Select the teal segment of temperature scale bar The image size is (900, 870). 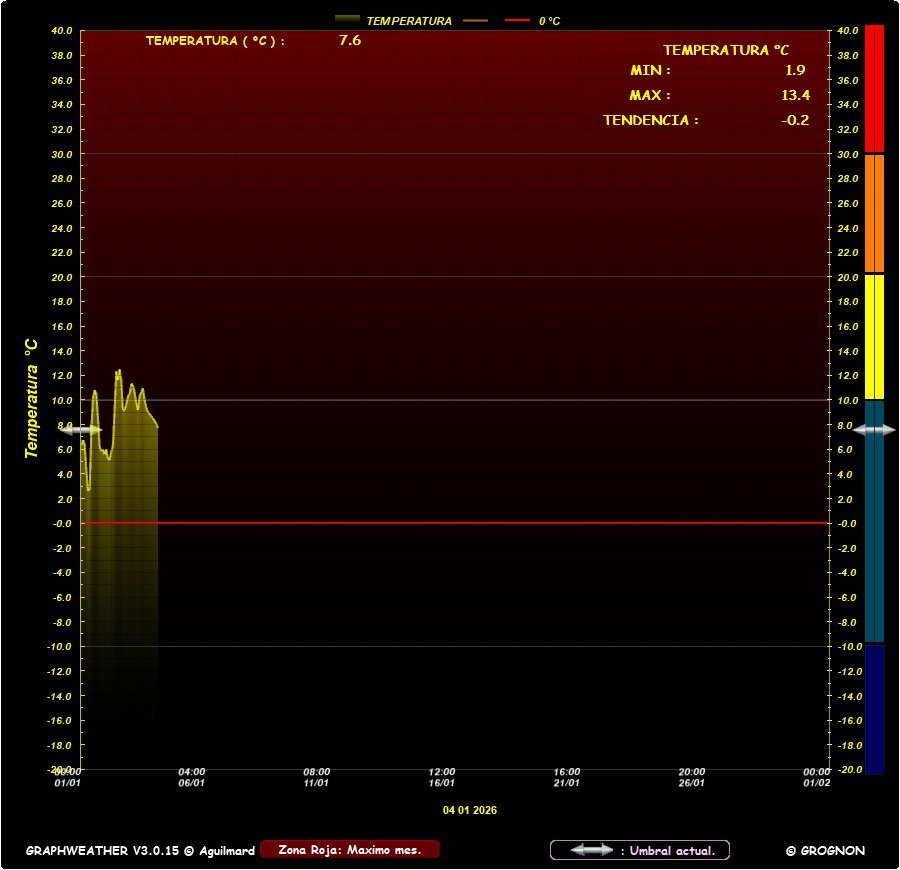pyautogui.click(x=875, y=520)
